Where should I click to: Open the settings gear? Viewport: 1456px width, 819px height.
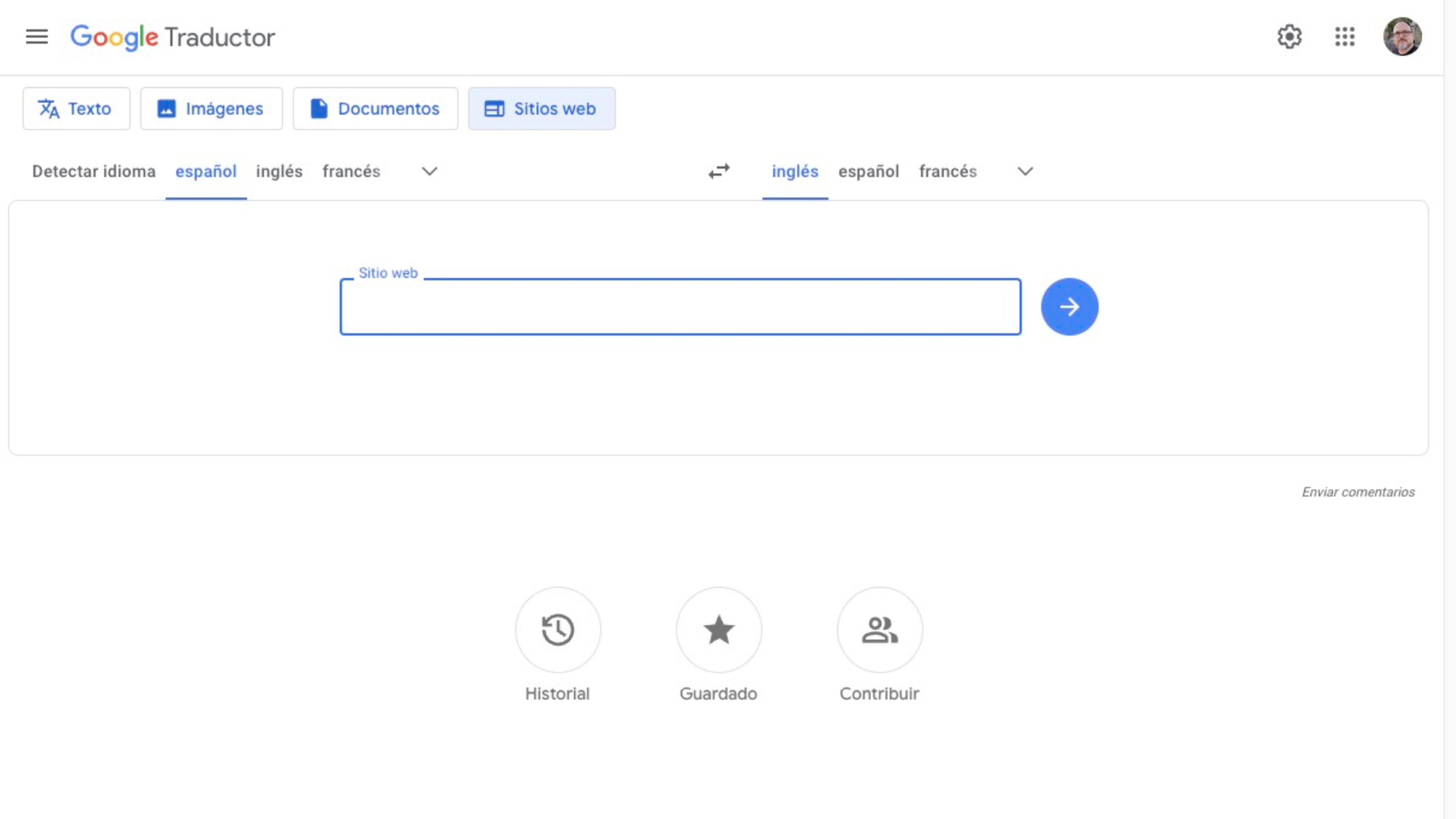(x=1289, y=37)
